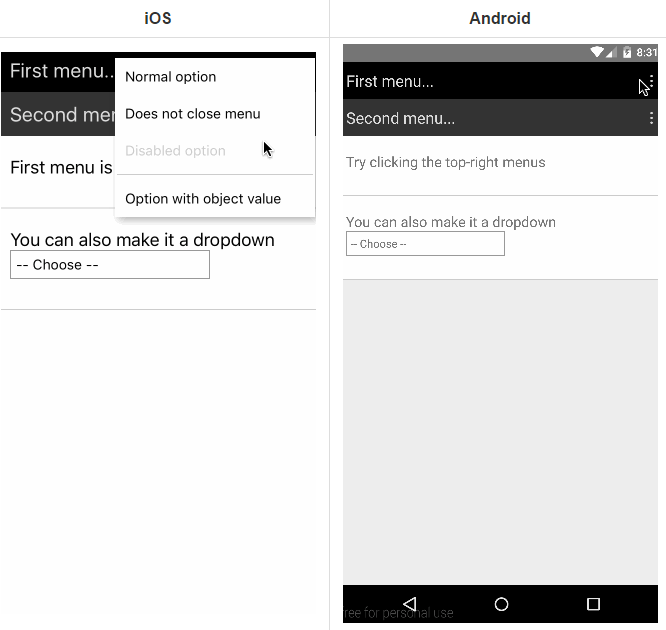Image resolution: width=666 pixels, height=630 pixels.
Task: Tap the Android back triangle button
Action: 410,604
